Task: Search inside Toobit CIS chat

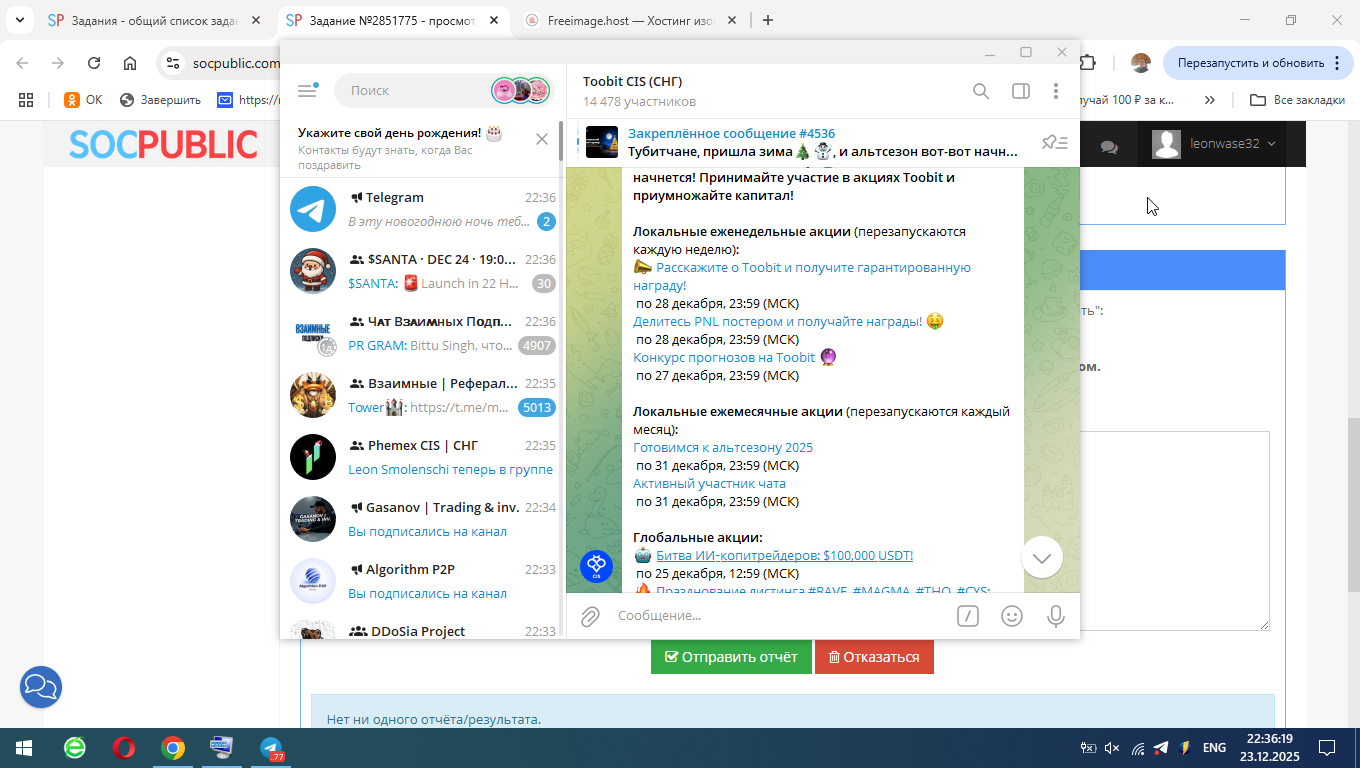Action: pos(981,91)
